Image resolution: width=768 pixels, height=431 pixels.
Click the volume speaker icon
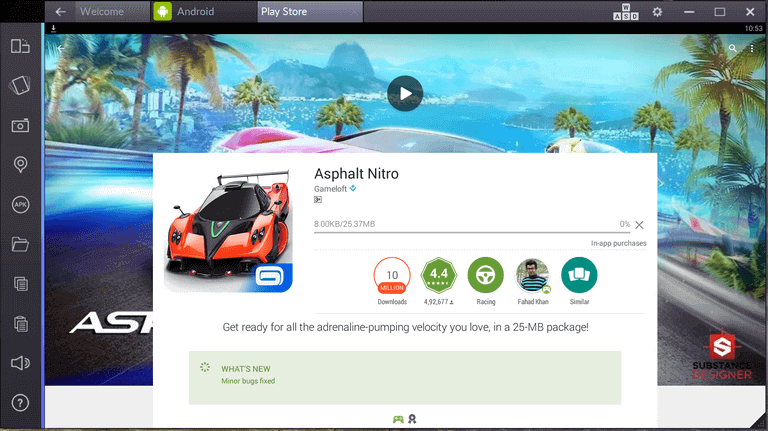tap(20, 363)
